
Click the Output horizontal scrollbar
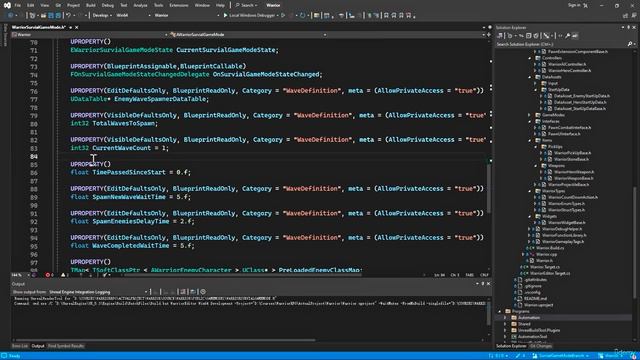(x=165, y=340)
